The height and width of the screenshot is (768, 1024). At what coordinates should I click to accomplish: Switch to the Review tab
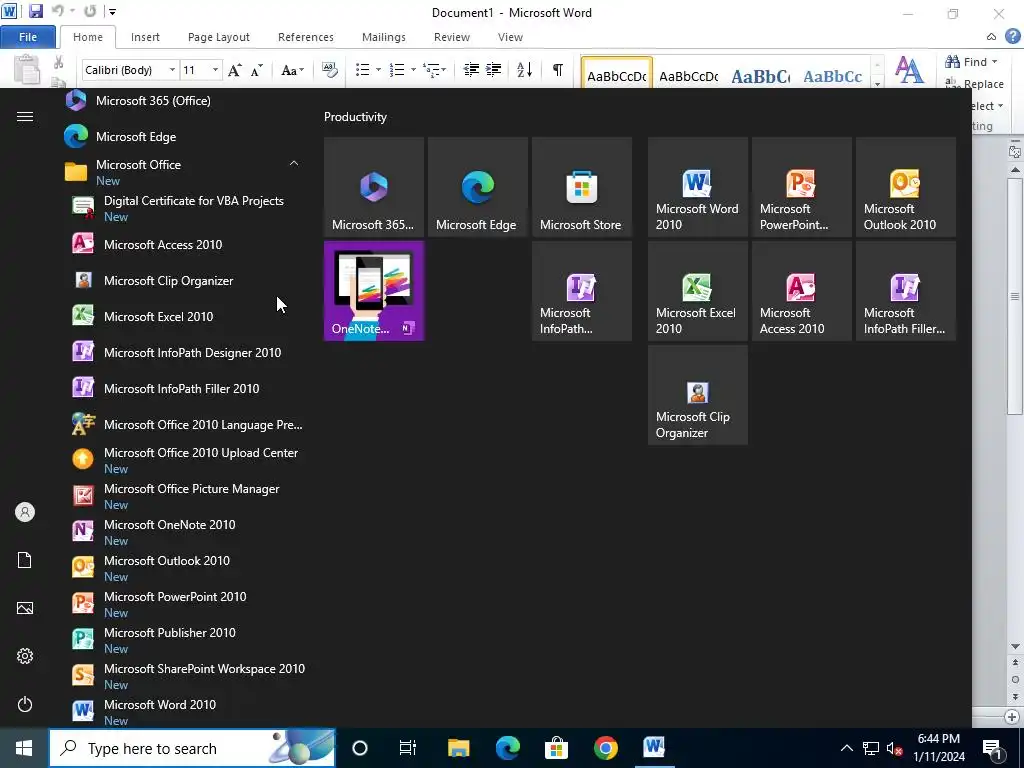point(452,37)
